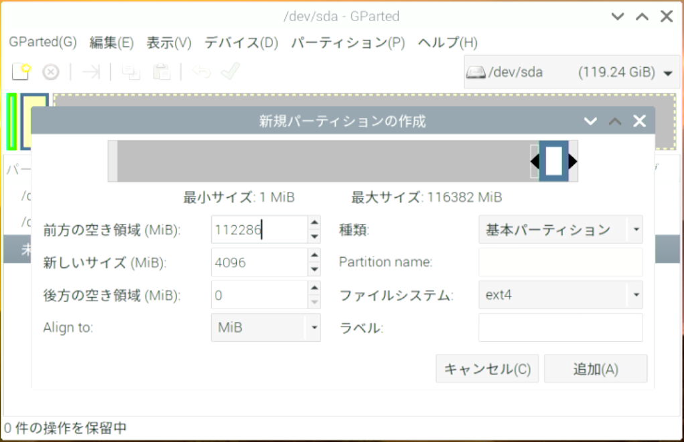The width and height of the screenshot is (684, 442).
Task: Click the 前方の空き領域 input field
Action: tap(259, 230)
